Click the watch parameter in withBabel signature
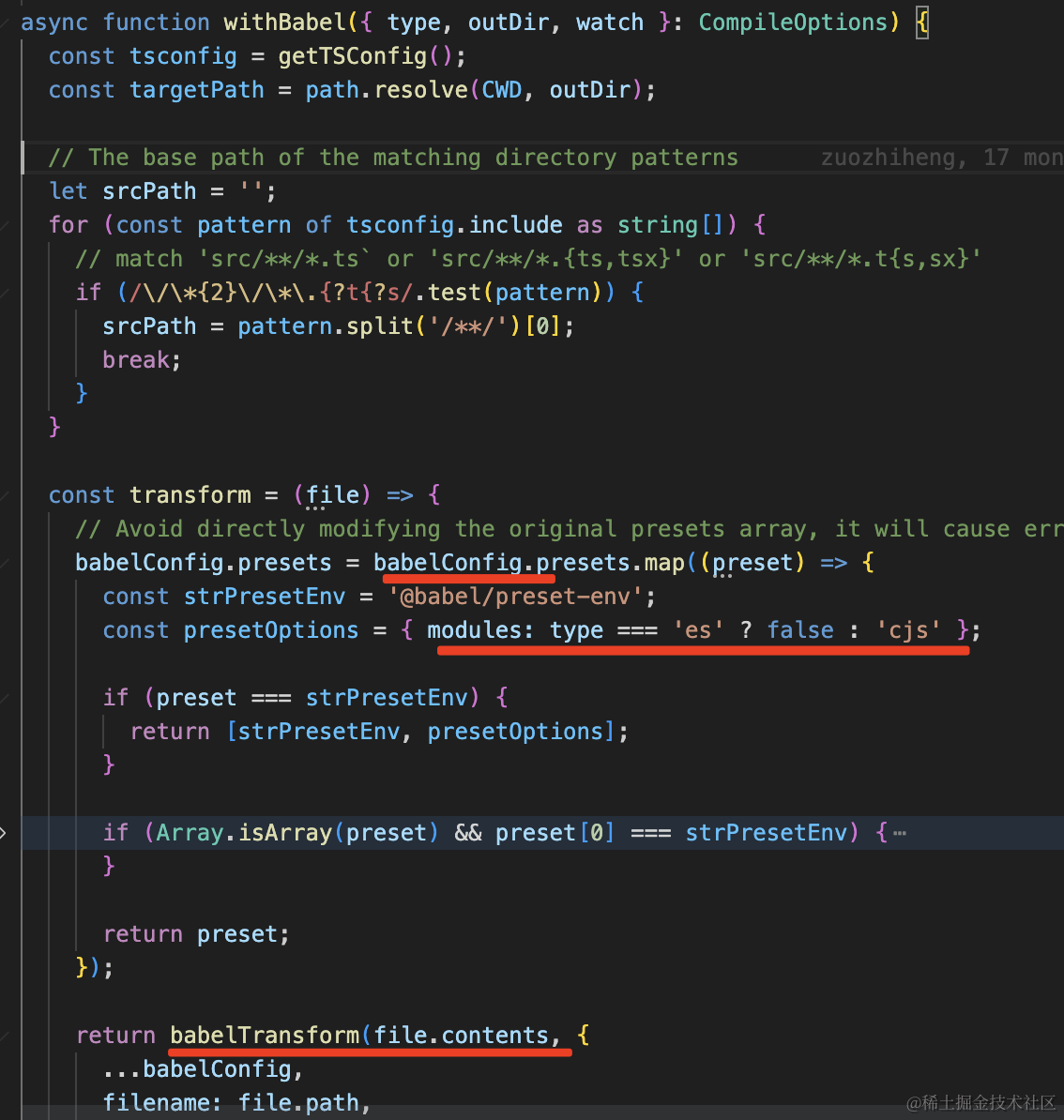 [610, 23]
